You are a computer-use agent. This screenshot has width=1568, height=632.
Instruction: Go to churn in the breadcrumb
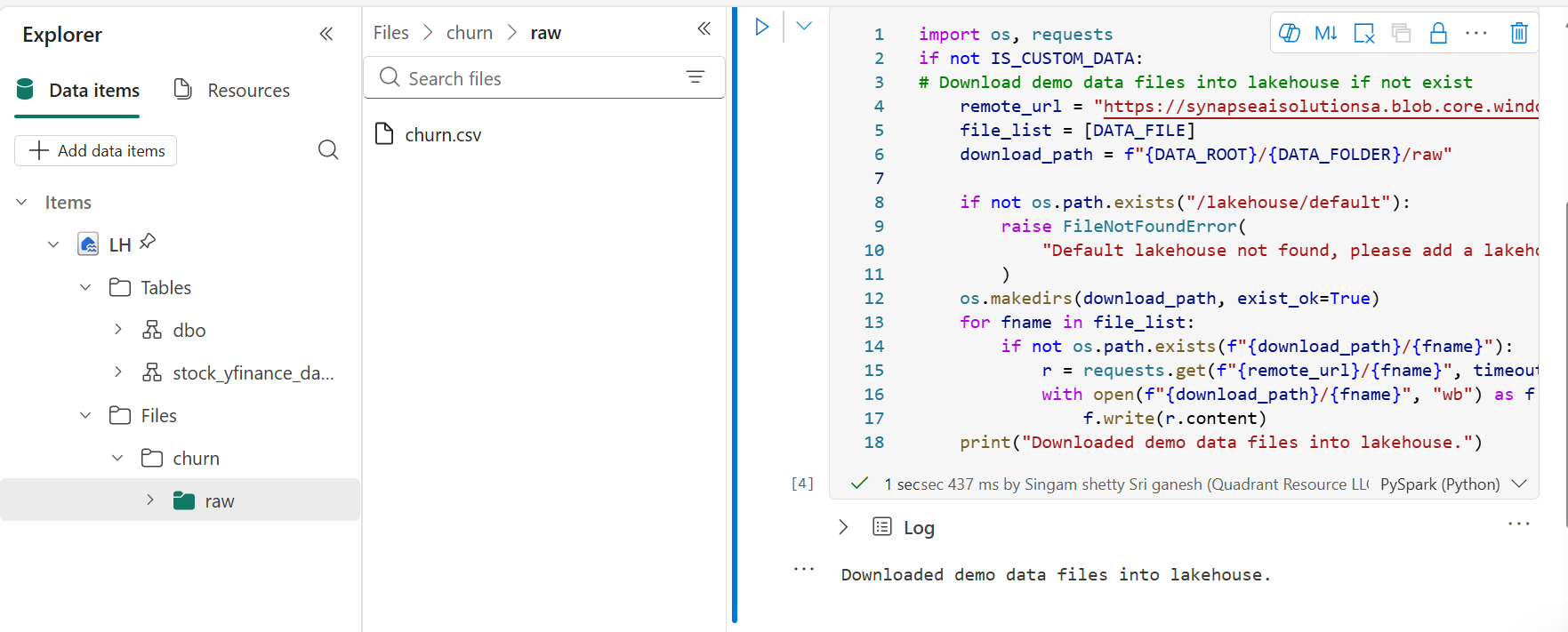[470, 33]
